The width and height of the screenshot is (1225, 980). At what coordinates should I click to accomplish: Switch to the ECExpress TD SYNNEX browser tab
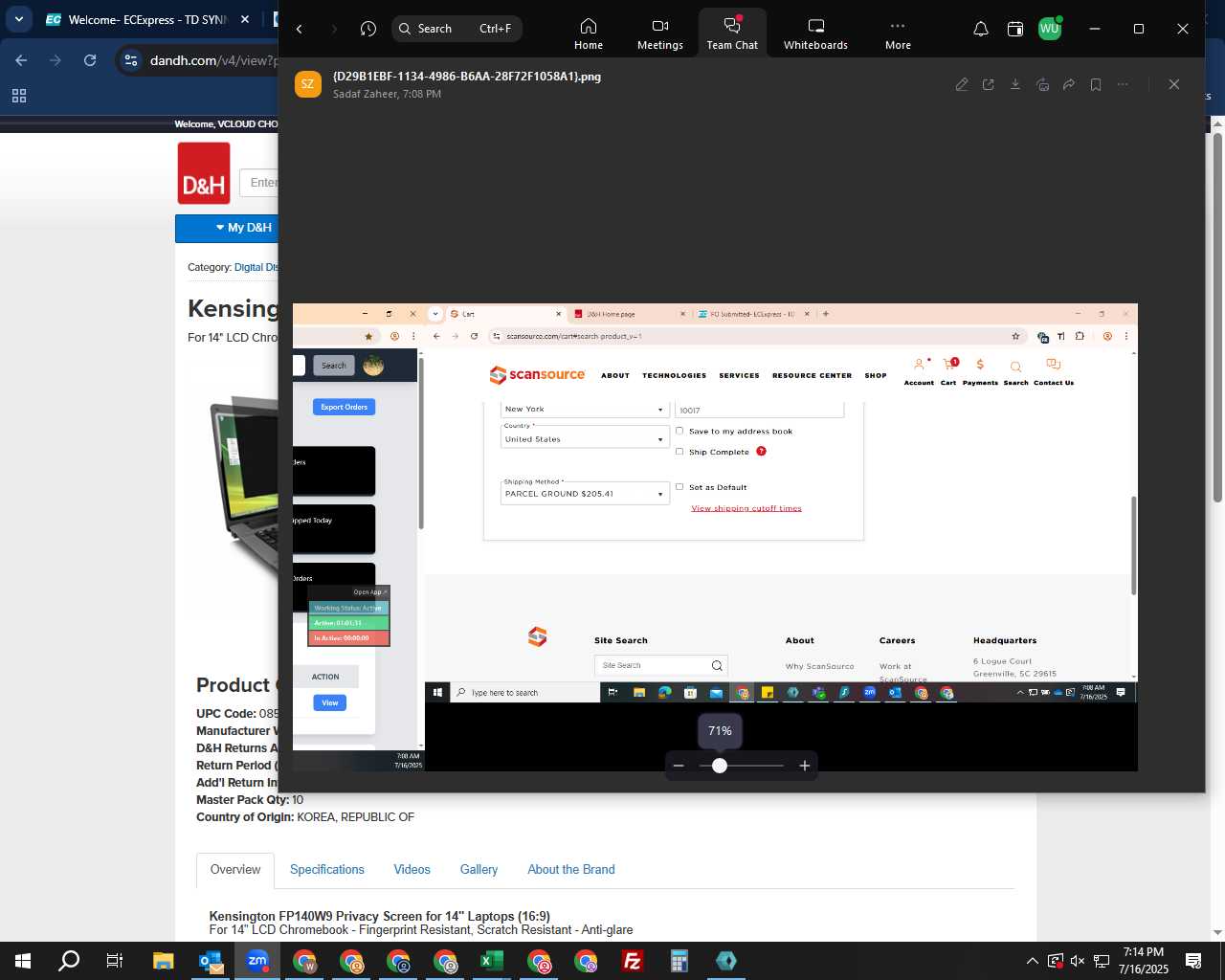pyautogui.click(x=148, y=19)
